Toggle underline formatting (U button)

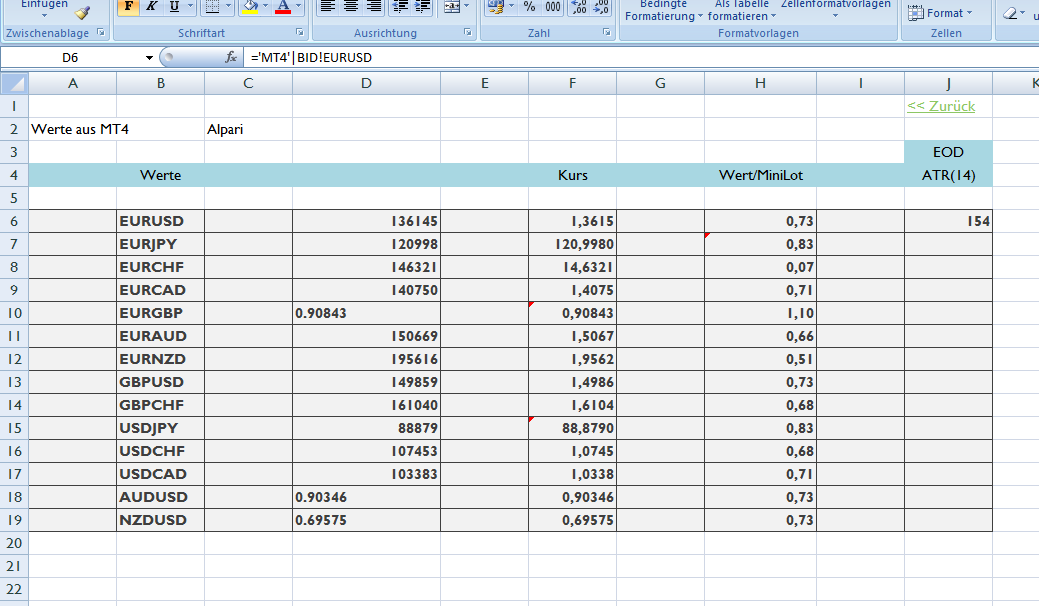click(x=174, y=7)
